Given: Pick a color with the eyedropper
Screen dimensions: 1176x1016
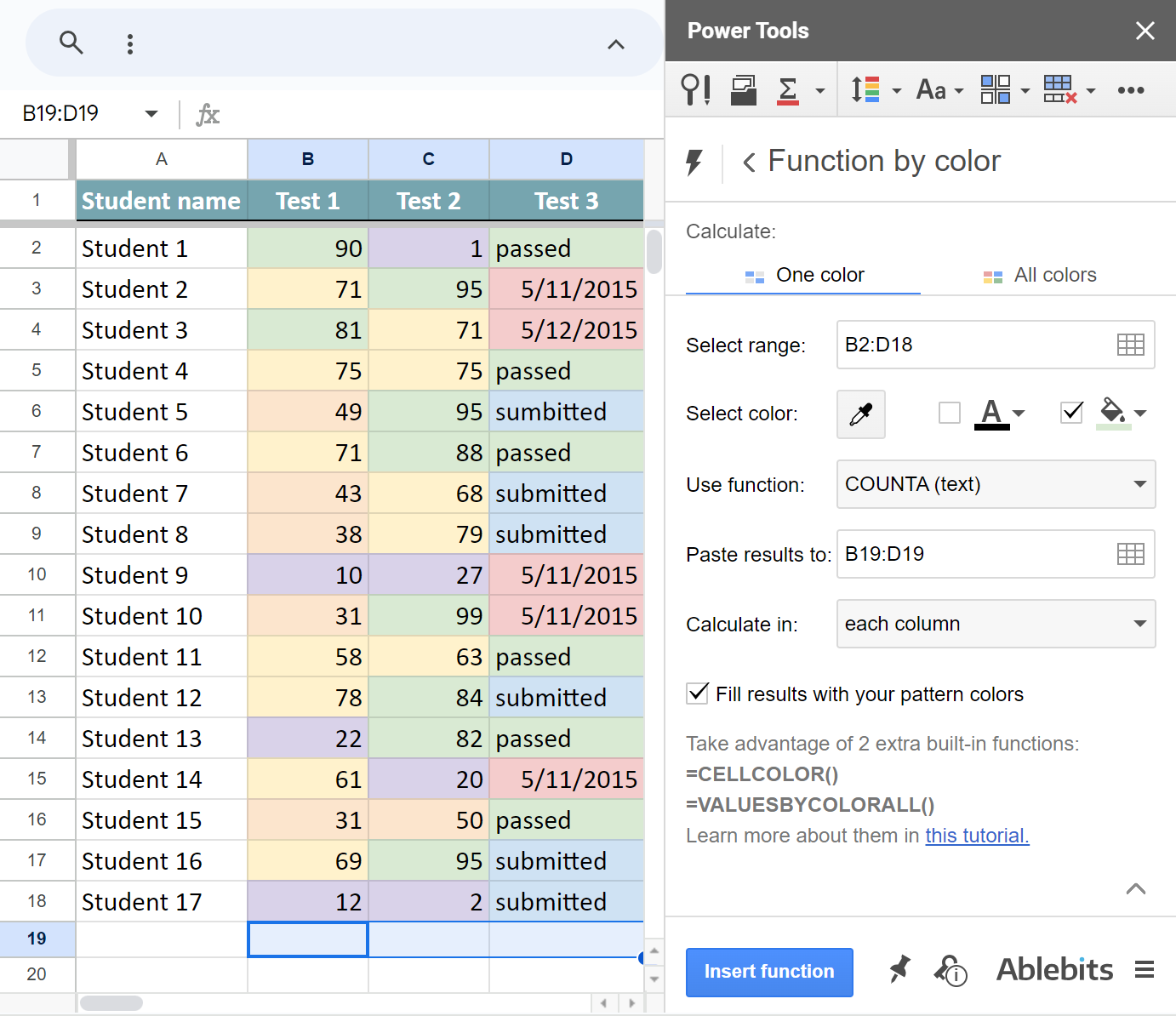Looking at the screenshot, I should pyautogui.click(x=860, y=414).
